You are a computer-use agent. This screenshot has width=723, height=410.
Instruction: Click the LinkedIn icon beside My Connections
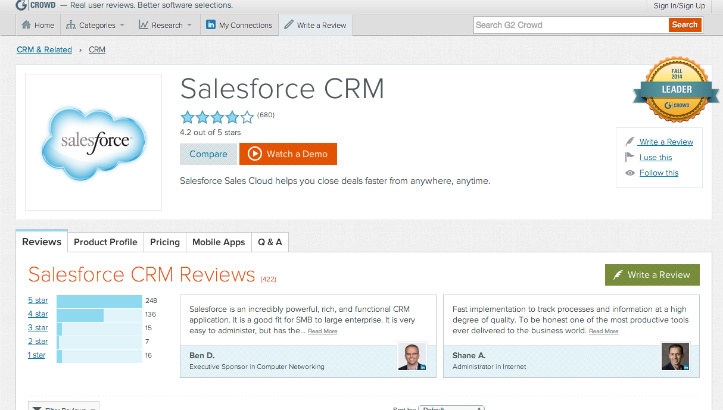(210, 24)
